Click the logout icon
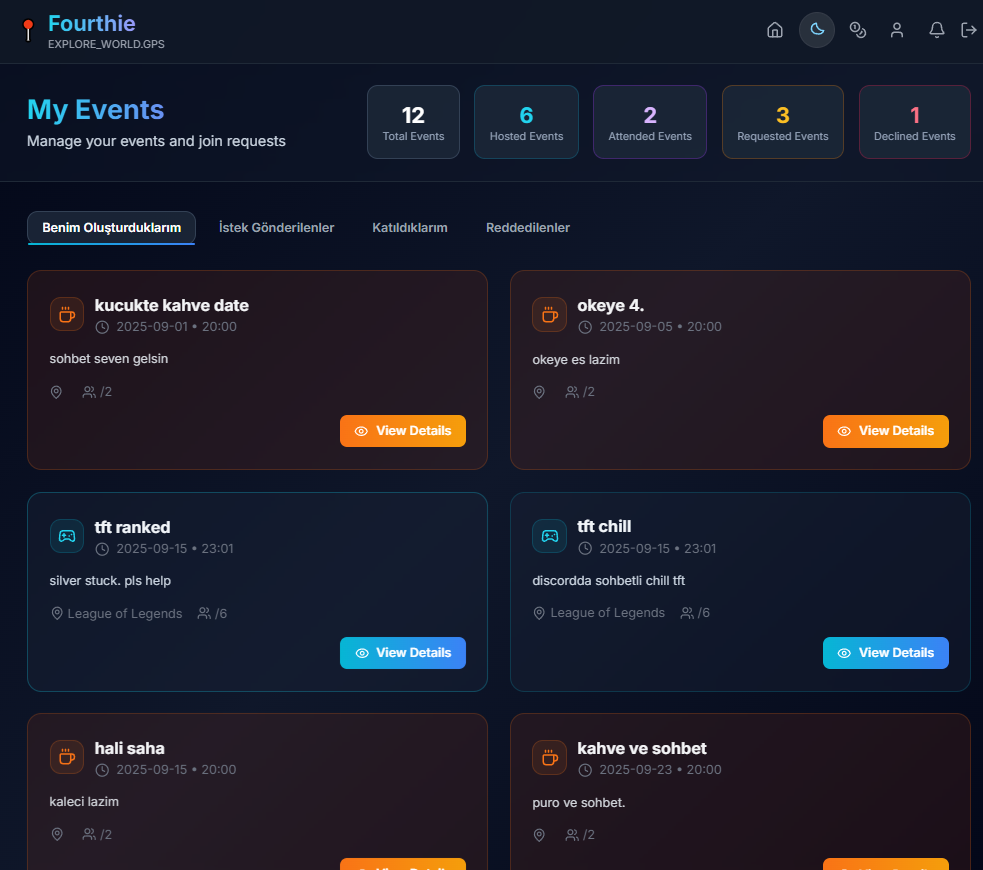The width and height of the screenshot is (983, 870). (968, 30)
